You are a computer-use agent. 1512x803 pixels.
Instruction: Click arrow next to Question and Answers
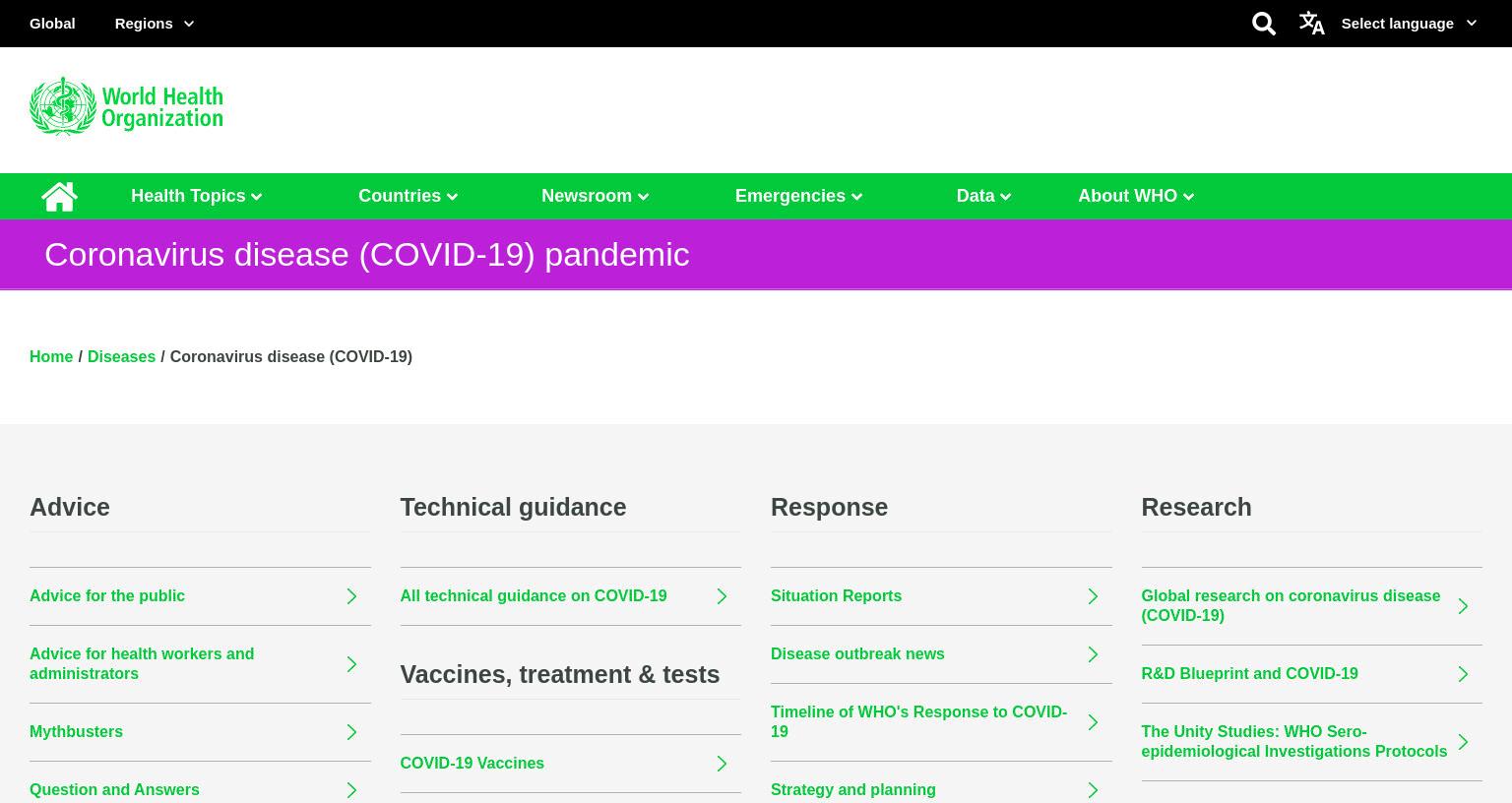pyautogui.click(x=351, y=790)
